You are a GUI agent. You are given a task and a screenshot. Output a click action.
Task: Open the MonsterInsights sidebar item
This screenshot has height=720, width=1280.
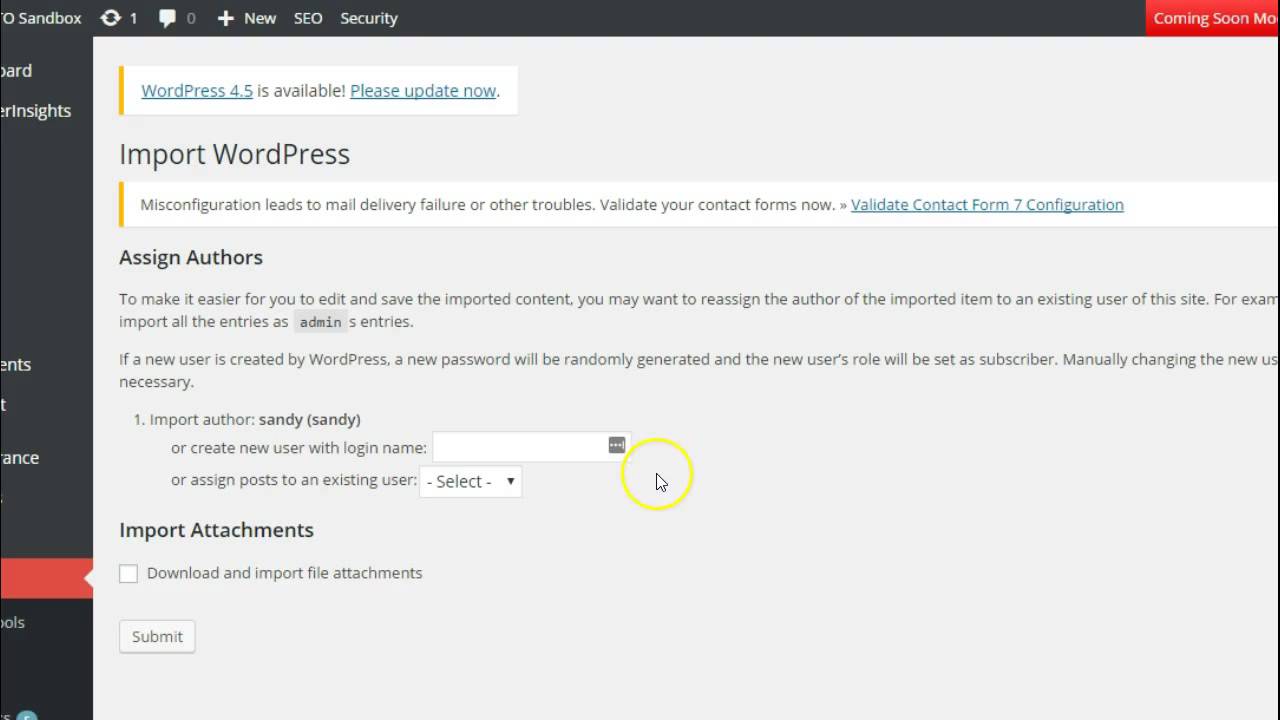point(35,111)
